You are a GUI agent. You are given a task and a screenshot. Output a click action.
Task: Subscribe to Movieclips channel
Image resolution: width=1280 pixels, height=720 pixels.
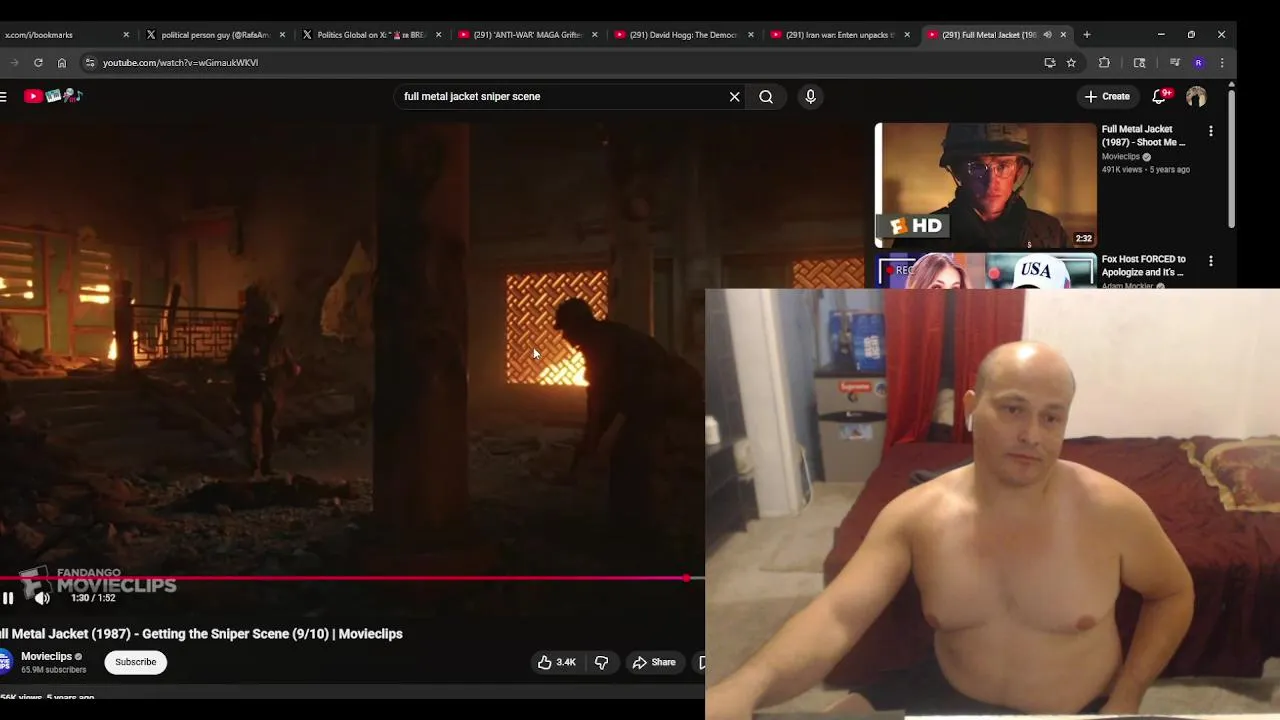tap(135, 662)
